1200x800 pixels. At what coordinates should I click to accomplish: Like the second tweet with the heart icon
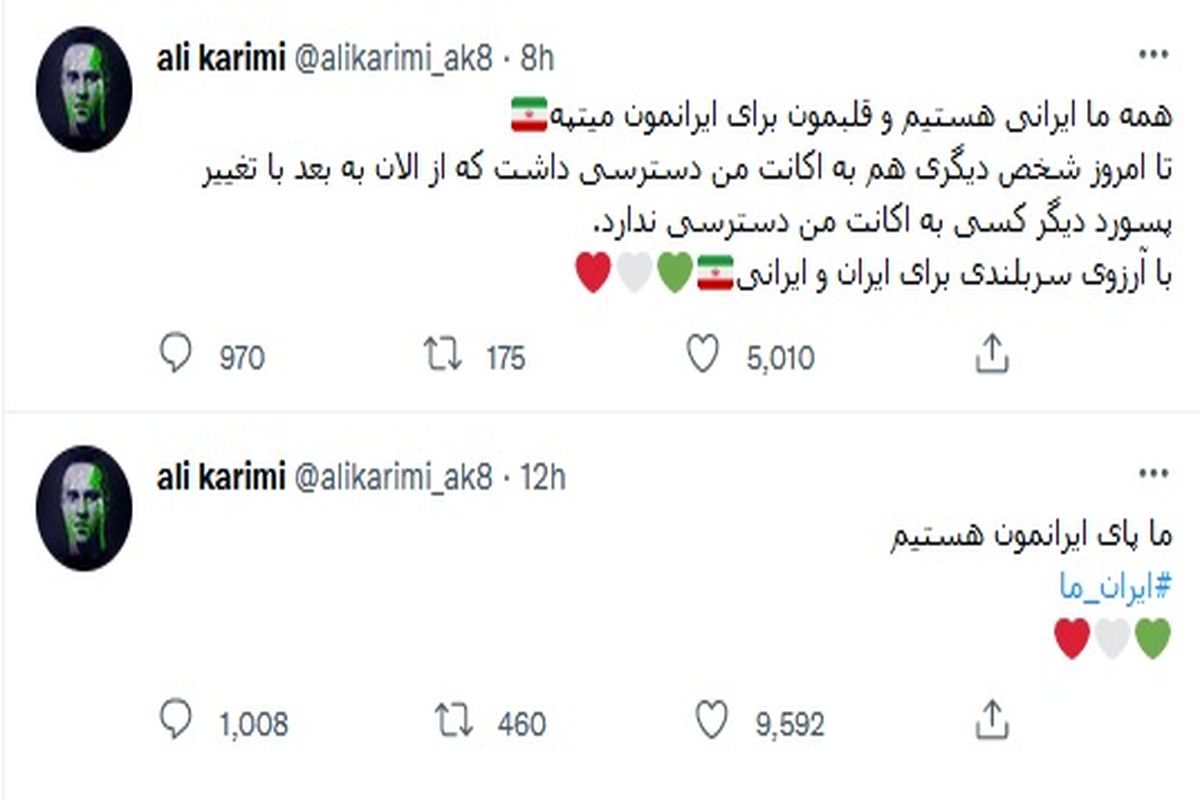pos(712,712)
